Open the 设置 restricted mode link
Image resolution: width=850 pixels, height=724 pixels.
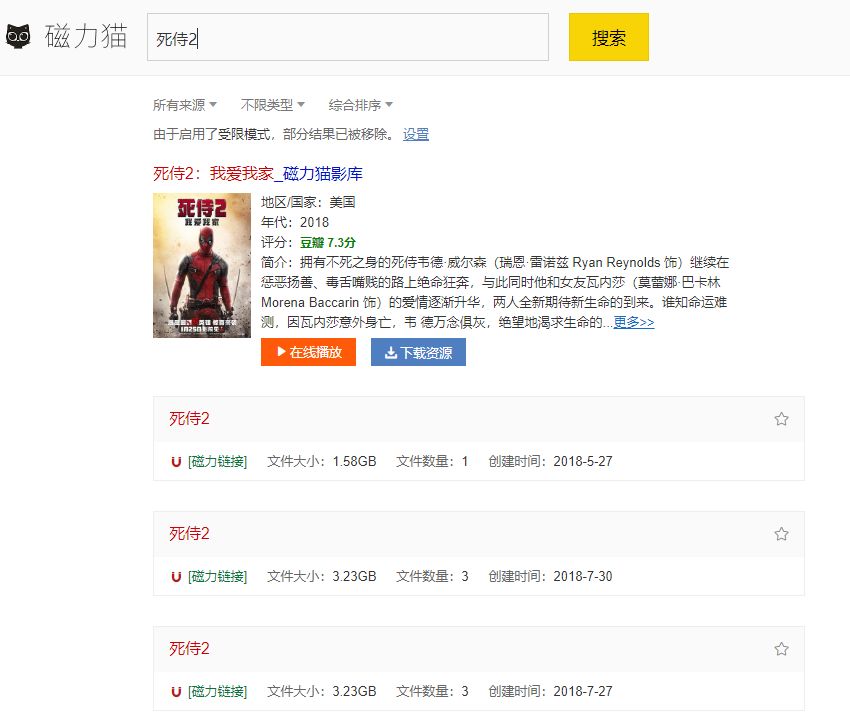coord(416,134)
